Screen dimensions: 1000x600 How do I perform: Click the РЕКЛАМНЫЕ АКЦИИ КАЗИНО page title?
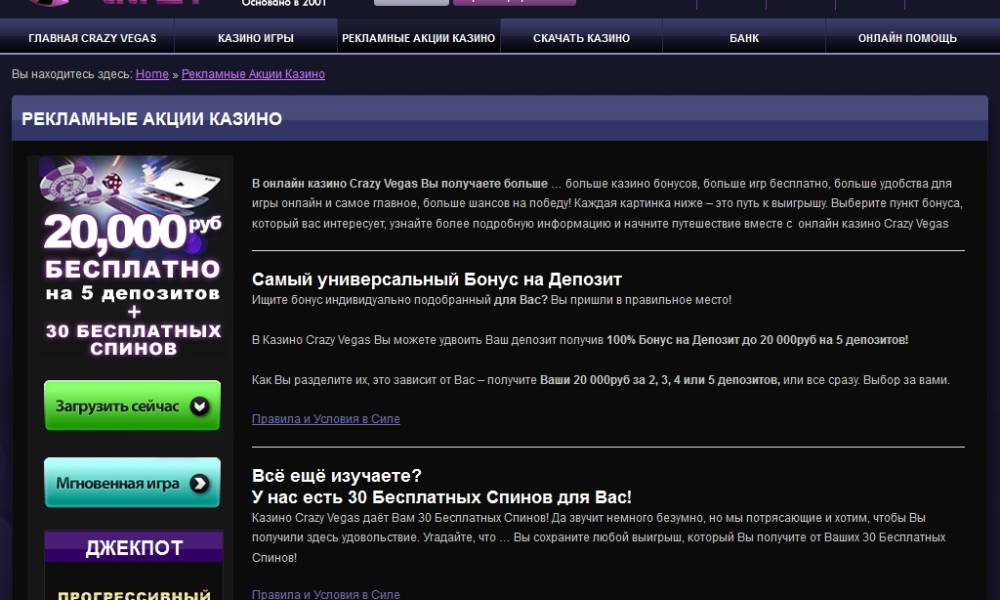(152, 119)
